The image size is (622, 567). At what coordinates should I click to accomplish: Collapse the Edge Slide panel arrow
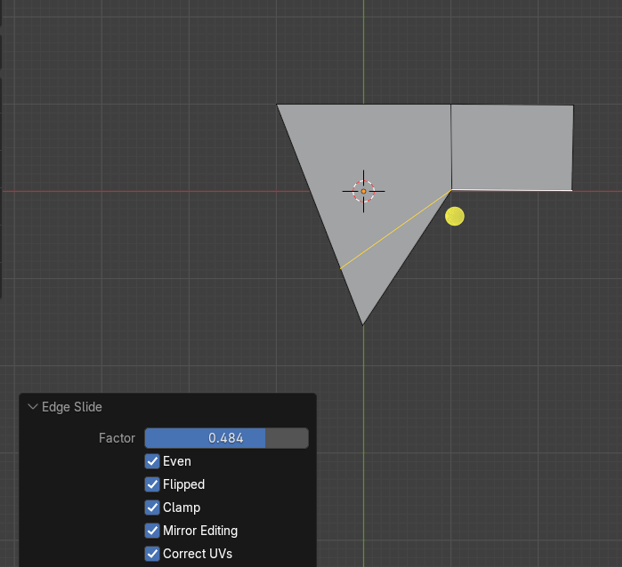[33, 407]
